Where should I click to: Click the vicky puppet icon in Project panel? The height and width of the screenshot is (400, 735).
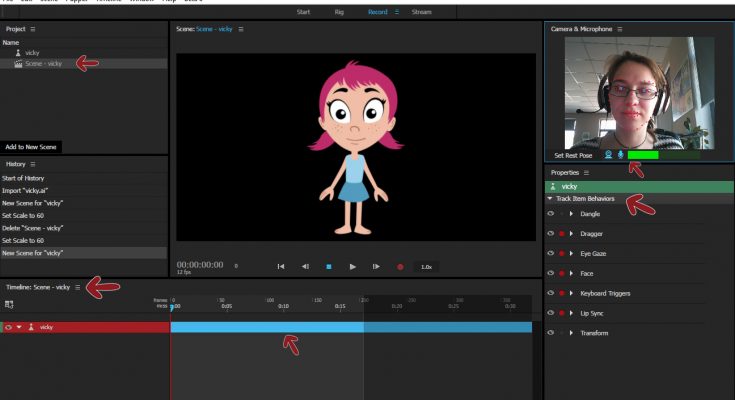18,53
